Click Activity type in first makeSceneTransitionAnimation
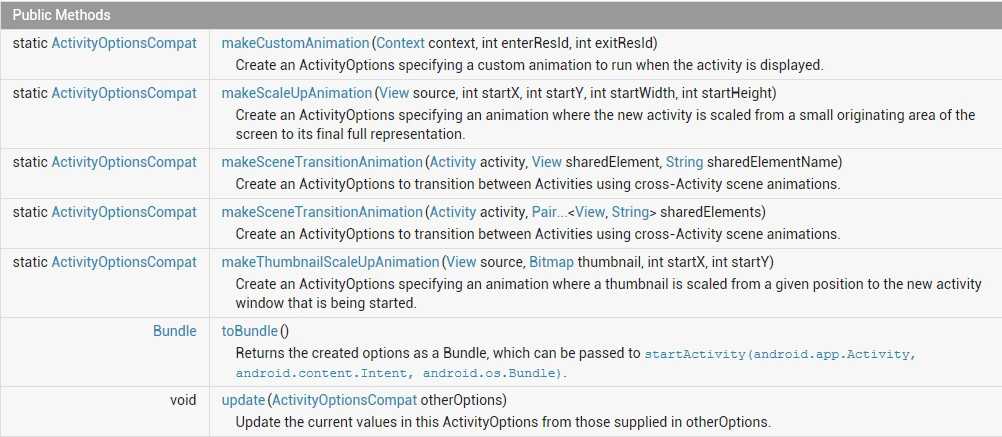 [x=453, y=162]
